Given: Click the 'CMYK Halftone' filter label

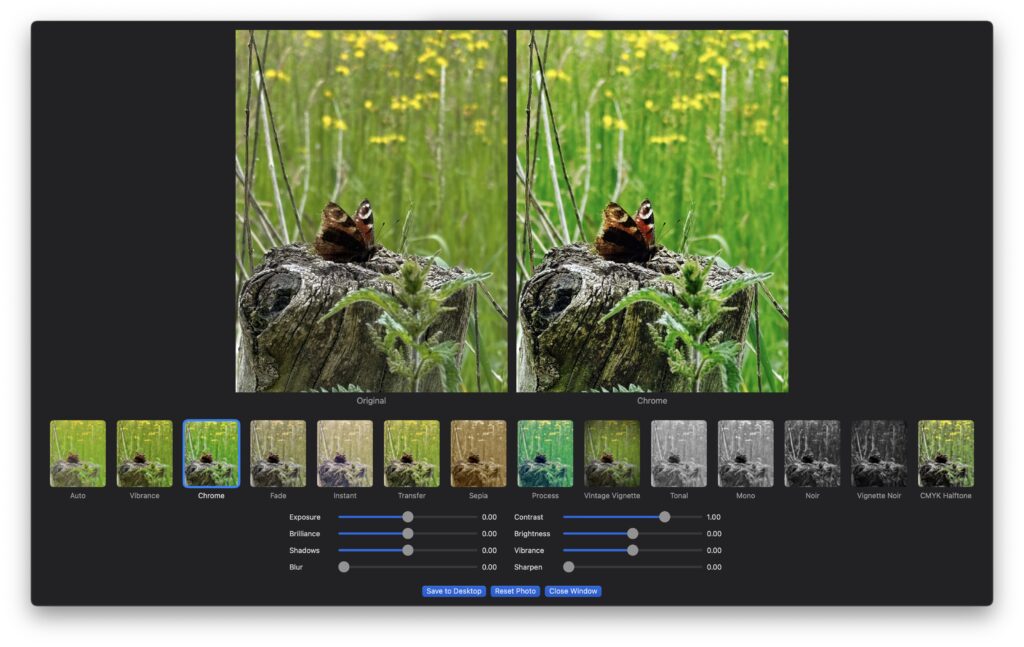Looking at the screenshot, I should tap(946, 496).
